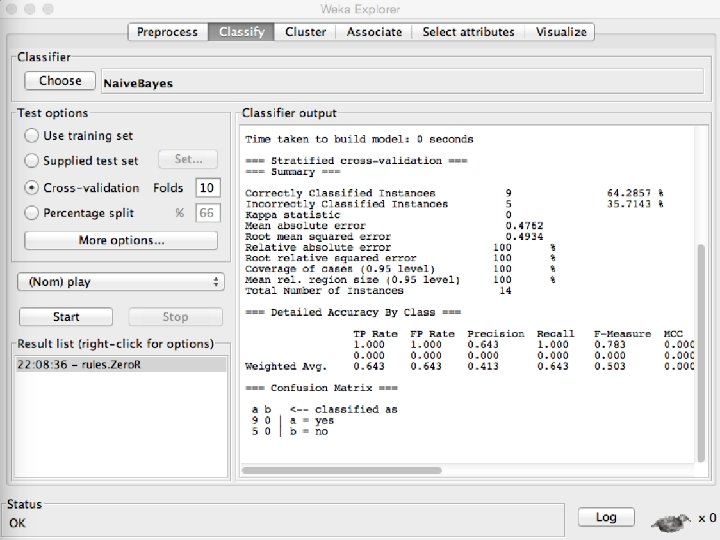Click the vertical scrollbar of classifier output
720x540 pixels.
(701, 354)
